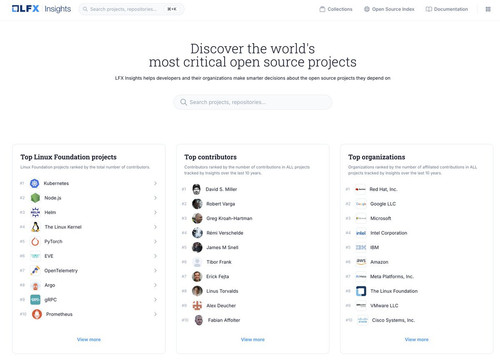Click the Red Hat logo
Screen dimensions: 500x361
point(360,189)
